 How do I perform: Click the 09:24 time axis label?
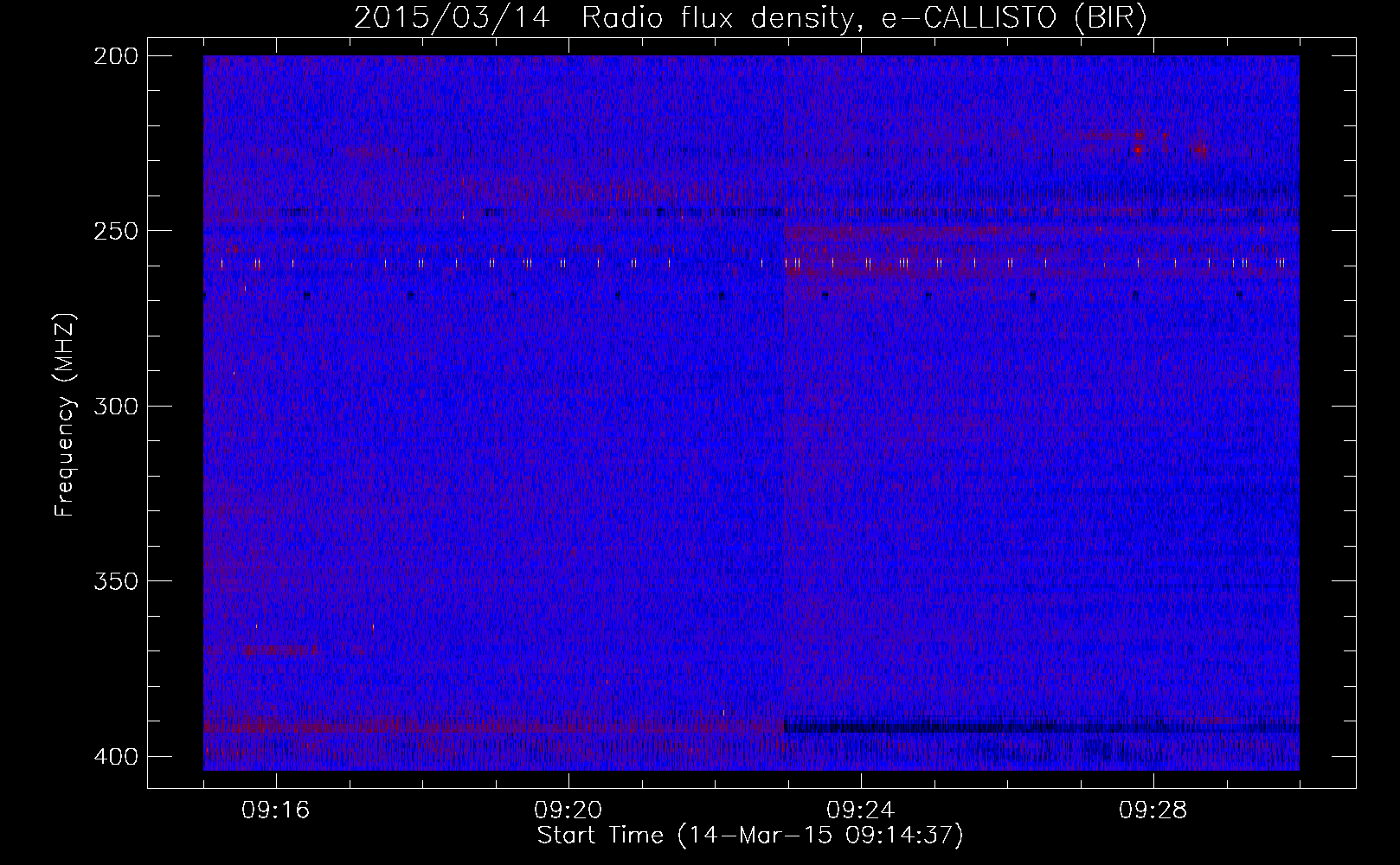861,811
